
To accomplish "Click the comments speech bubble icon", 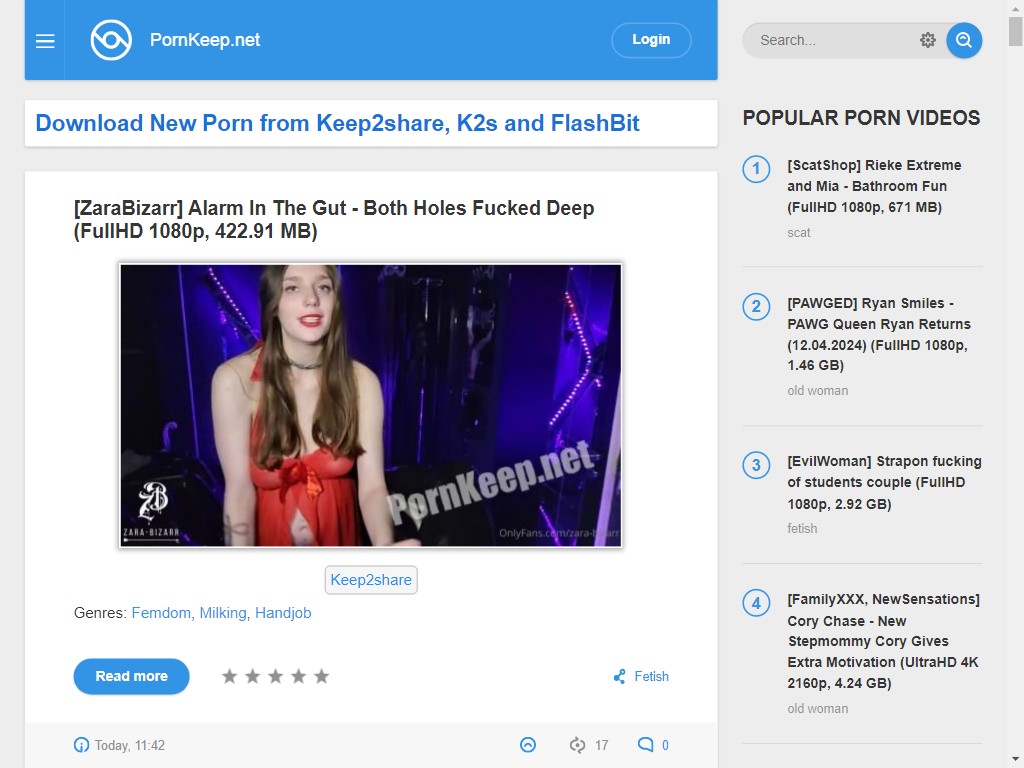I will pos(646,745).
